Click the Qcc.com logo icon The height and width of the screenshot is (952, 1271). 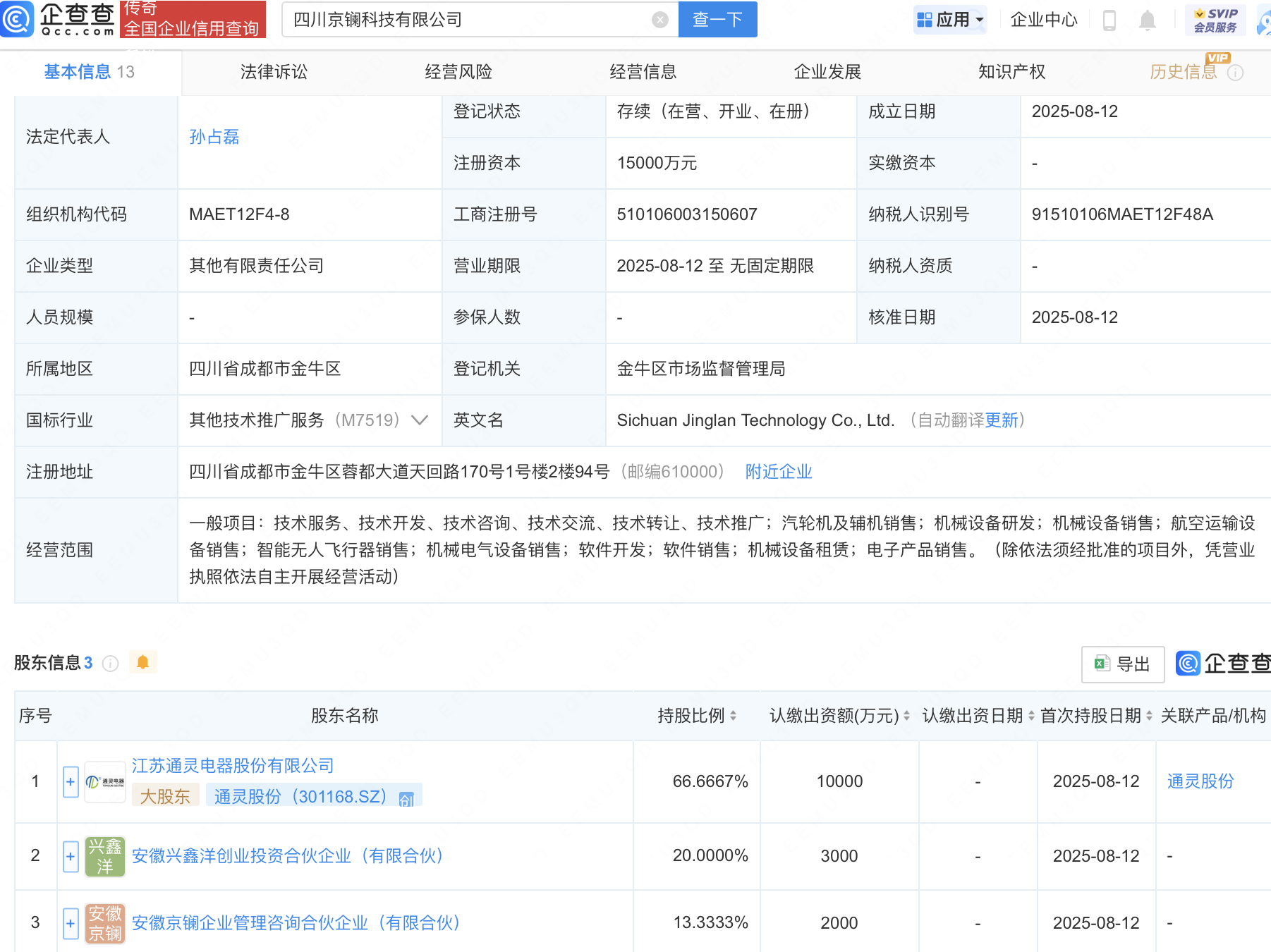coord(17,19)
